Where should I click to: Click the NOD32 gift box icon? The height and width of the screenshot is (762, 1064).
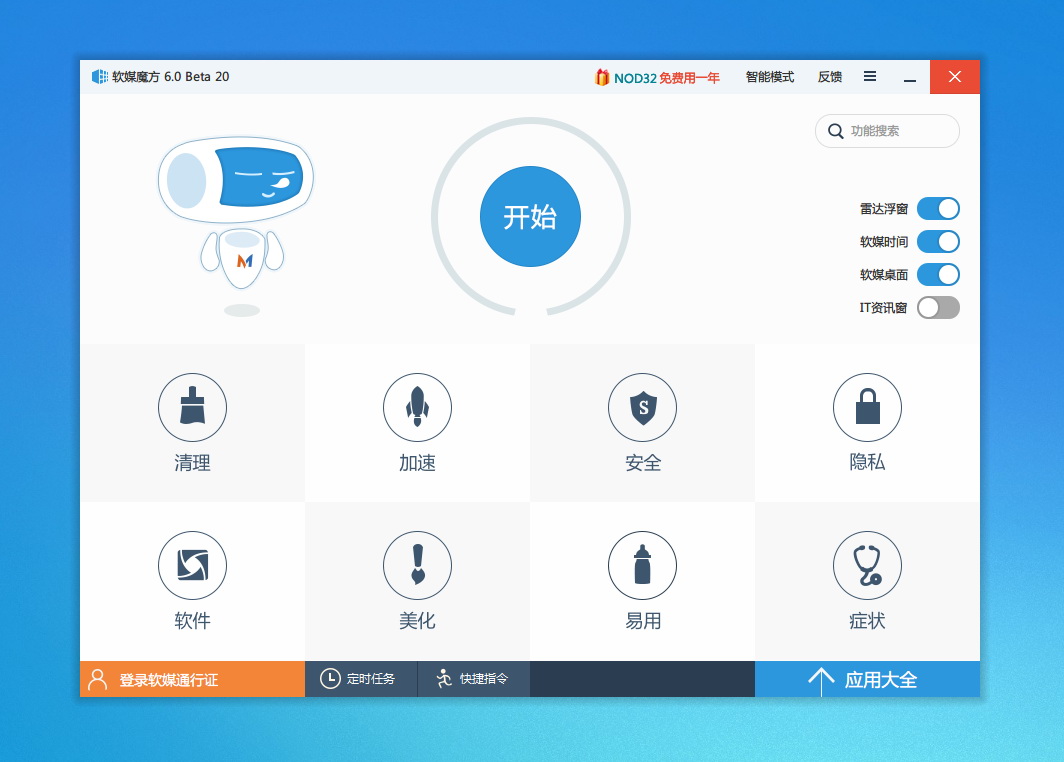[x=602, y=77]
